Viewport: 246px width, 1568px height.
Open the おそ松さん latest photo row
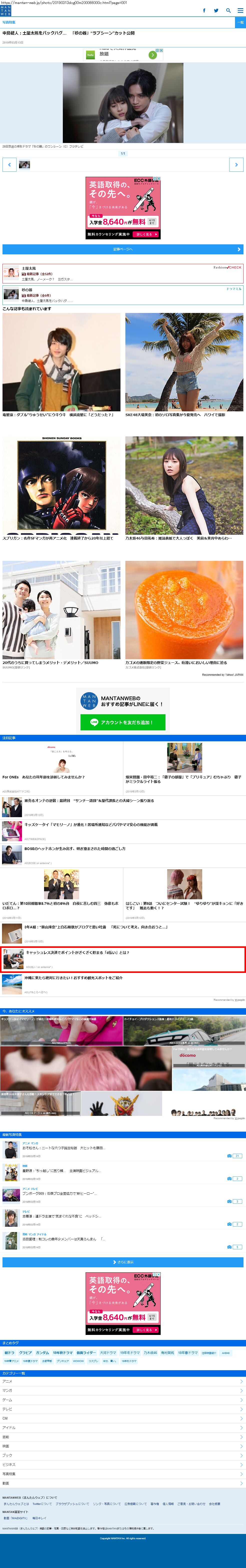[x=123, y=1150]
